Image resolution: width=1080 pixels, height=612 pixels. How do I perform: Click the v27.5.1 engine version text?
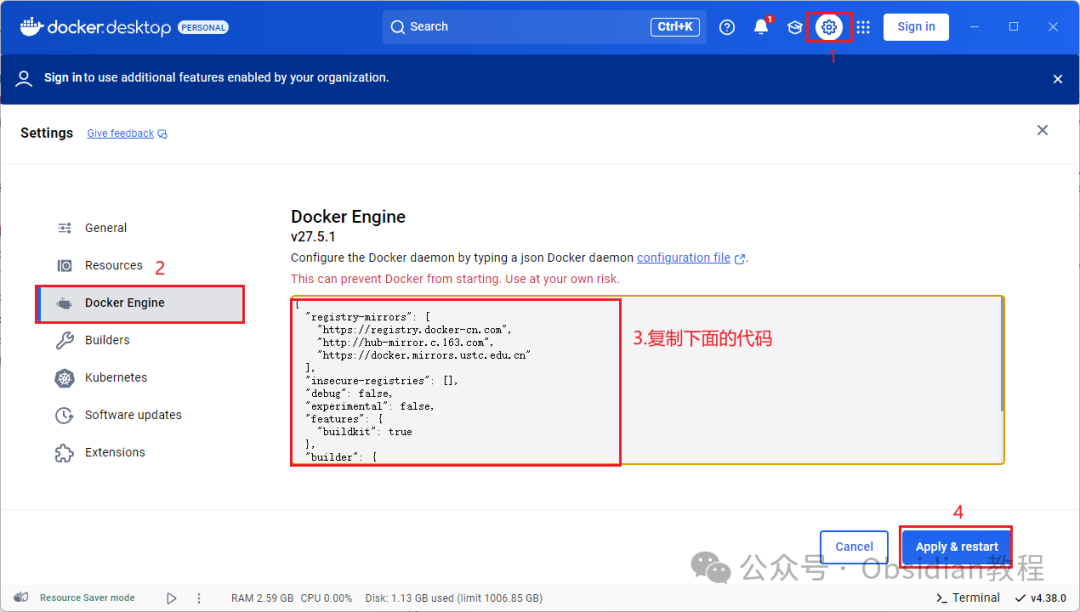tap(313, 237)
